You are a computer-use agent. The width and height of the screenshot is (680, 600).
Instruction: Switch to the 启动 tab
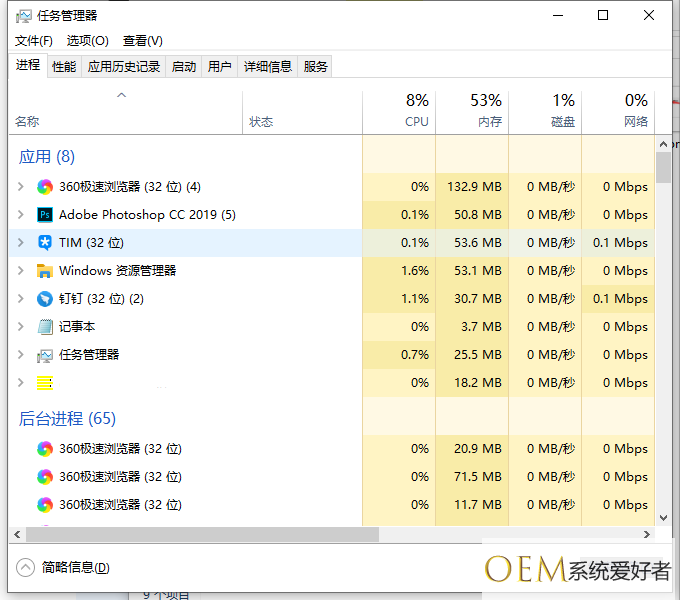(x=184, y=67)
